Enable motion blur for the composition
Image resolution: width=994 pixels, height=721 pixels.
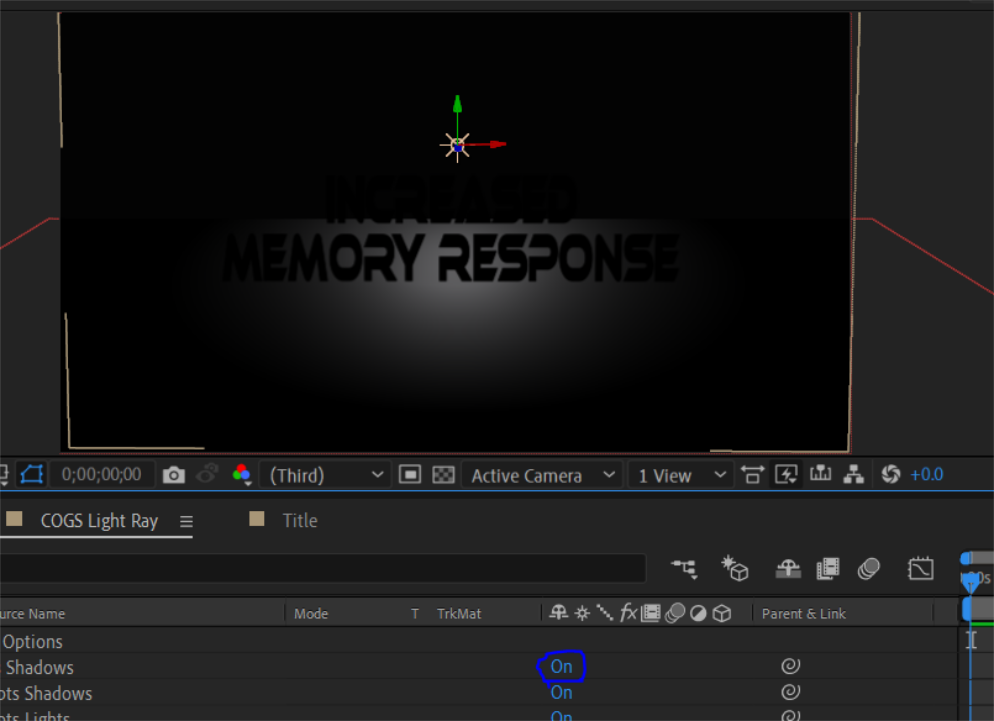click(868, 568)
